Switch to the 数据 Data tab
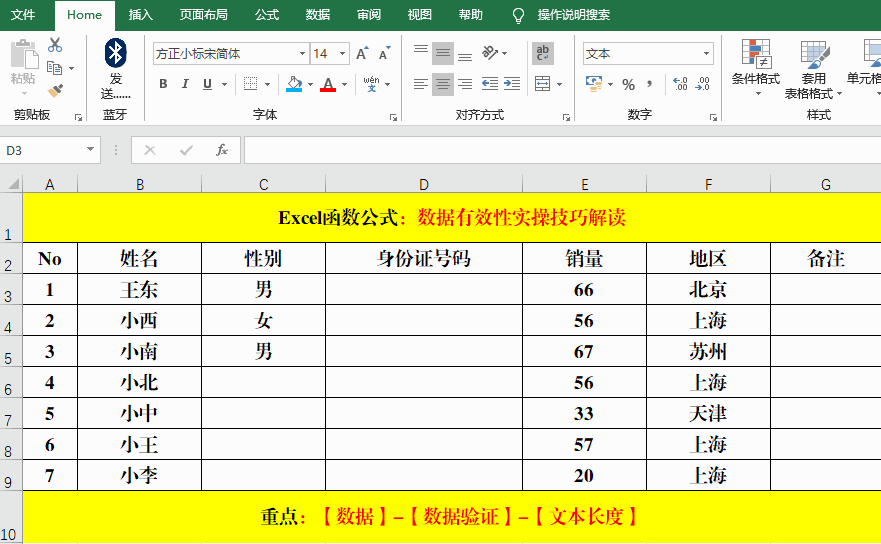 (317, 15)
